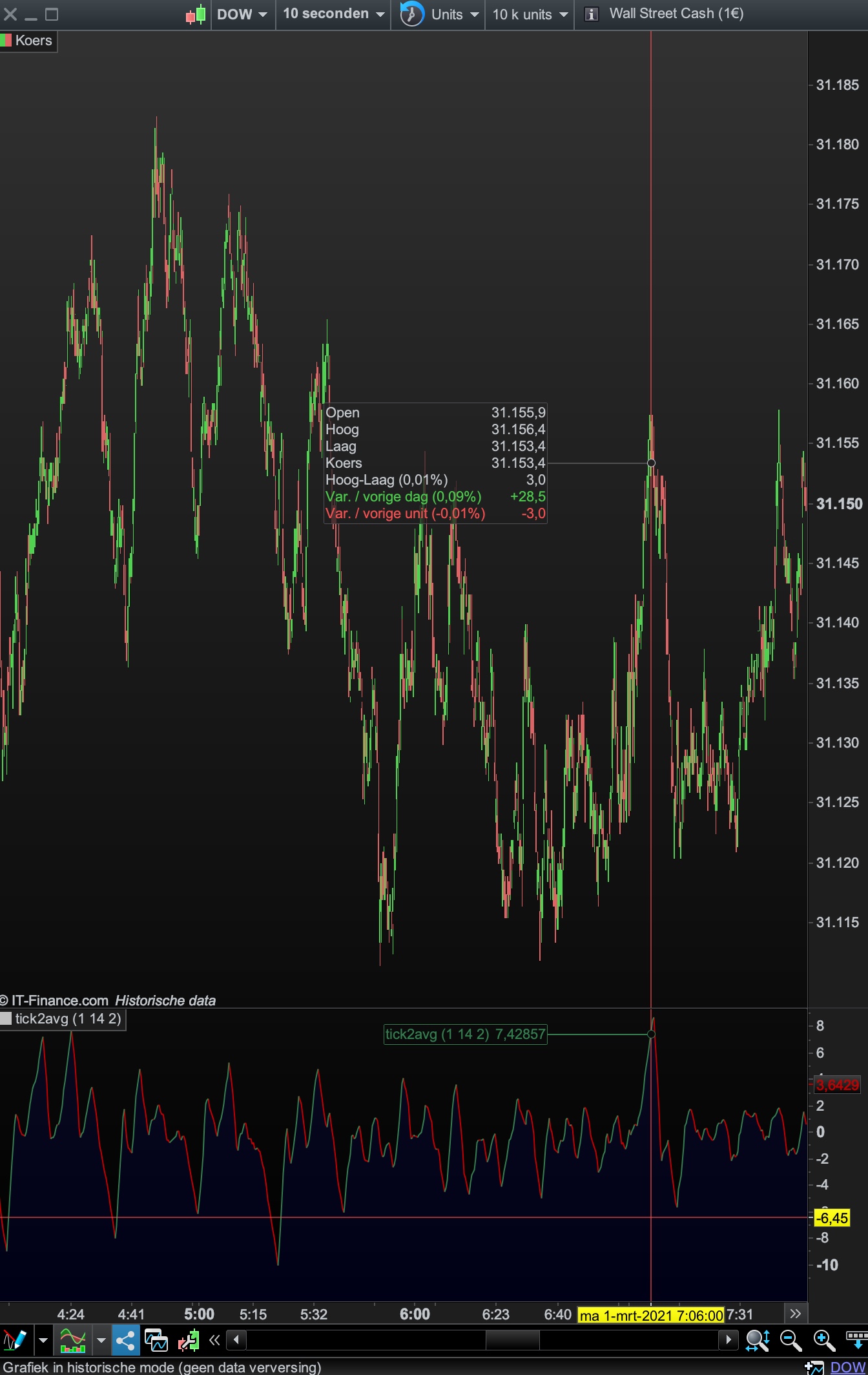This screenshot has height=1375, width=868.
Task: Click the 7:31 time axis label
Action: [x=739, y=1314]
